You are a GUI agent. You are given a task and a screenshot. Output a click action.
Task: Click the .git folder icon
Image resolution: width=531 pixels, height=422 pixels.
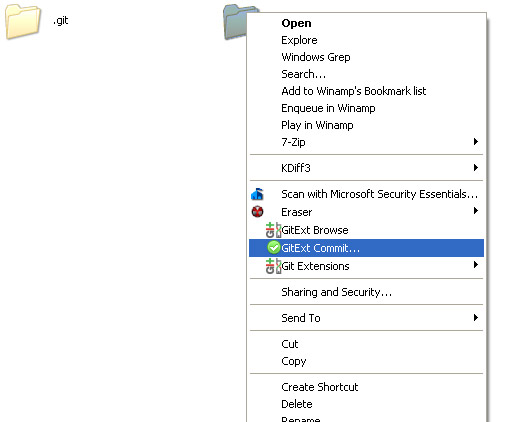tap(23, 21)
